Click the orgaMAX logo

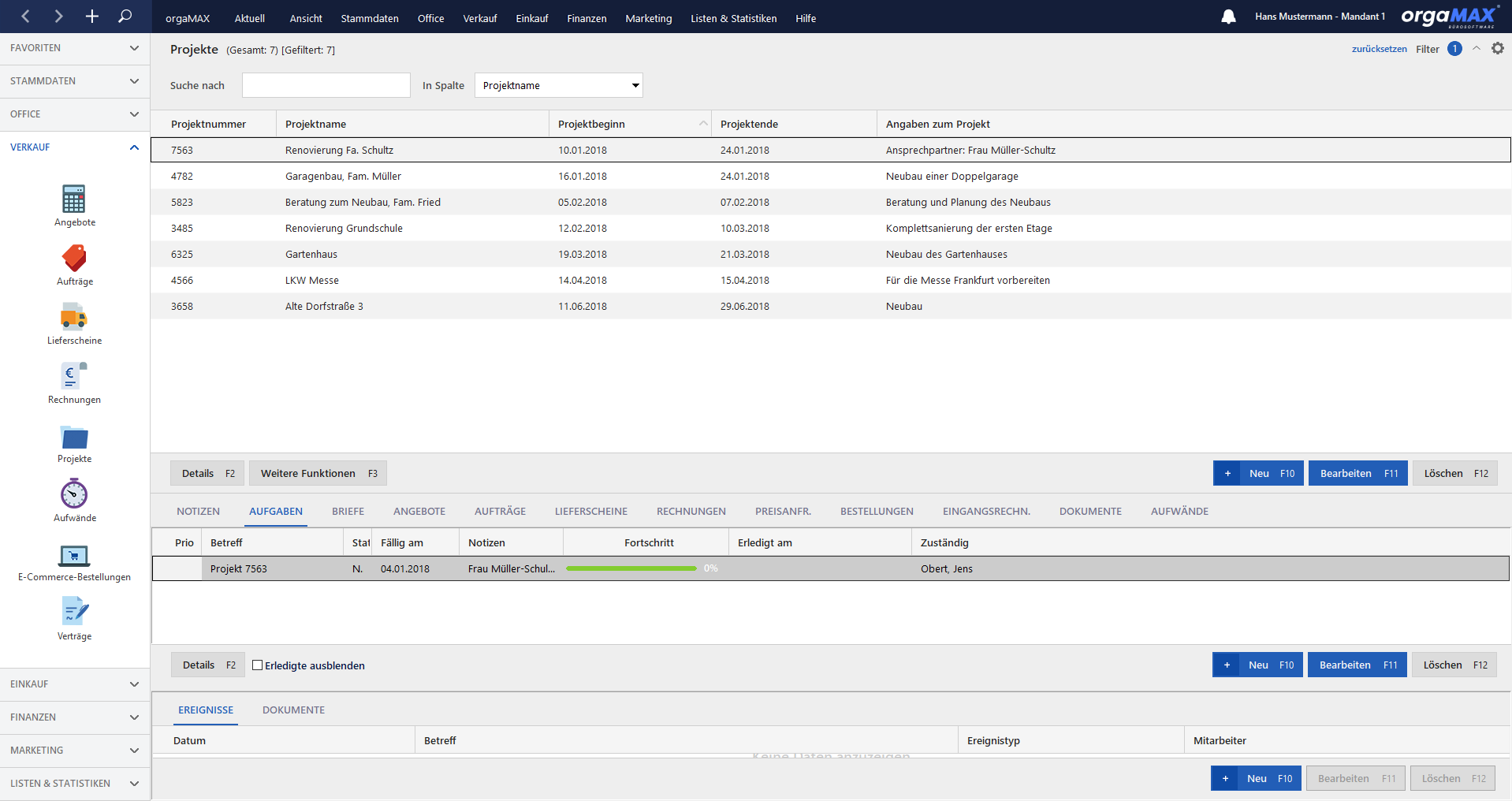point(1450,17)
